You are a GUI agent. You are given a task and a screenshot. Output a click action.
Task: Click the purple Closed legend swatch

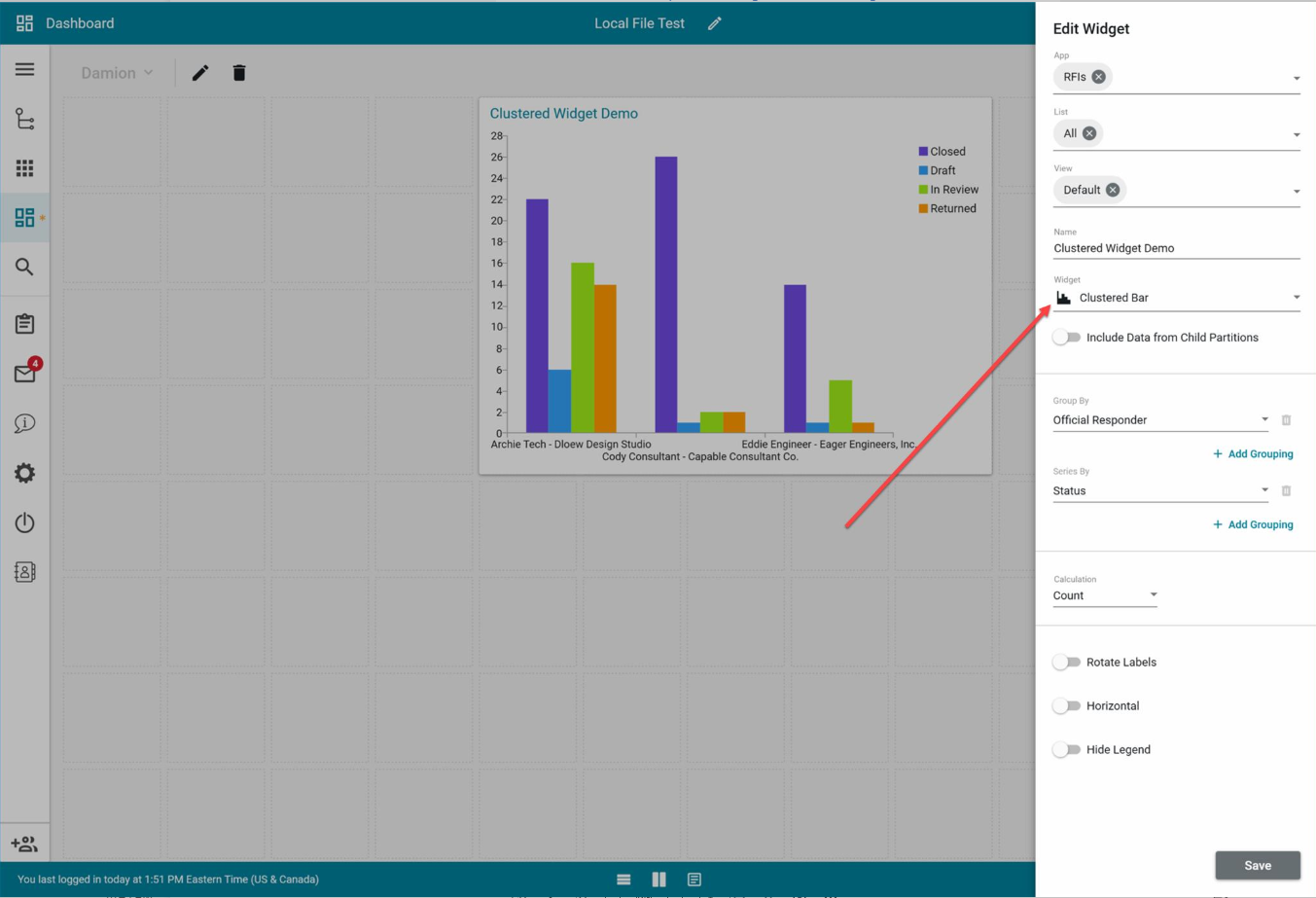pos(923,152)
